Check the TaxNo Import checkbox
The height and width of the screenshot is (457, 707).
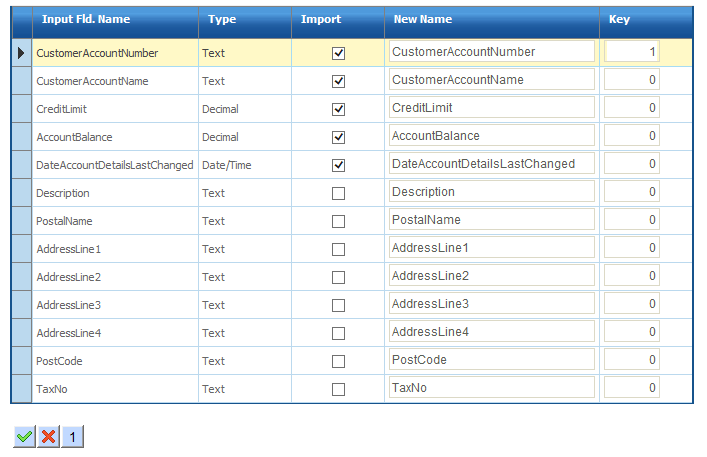click(x=338, y=389)
